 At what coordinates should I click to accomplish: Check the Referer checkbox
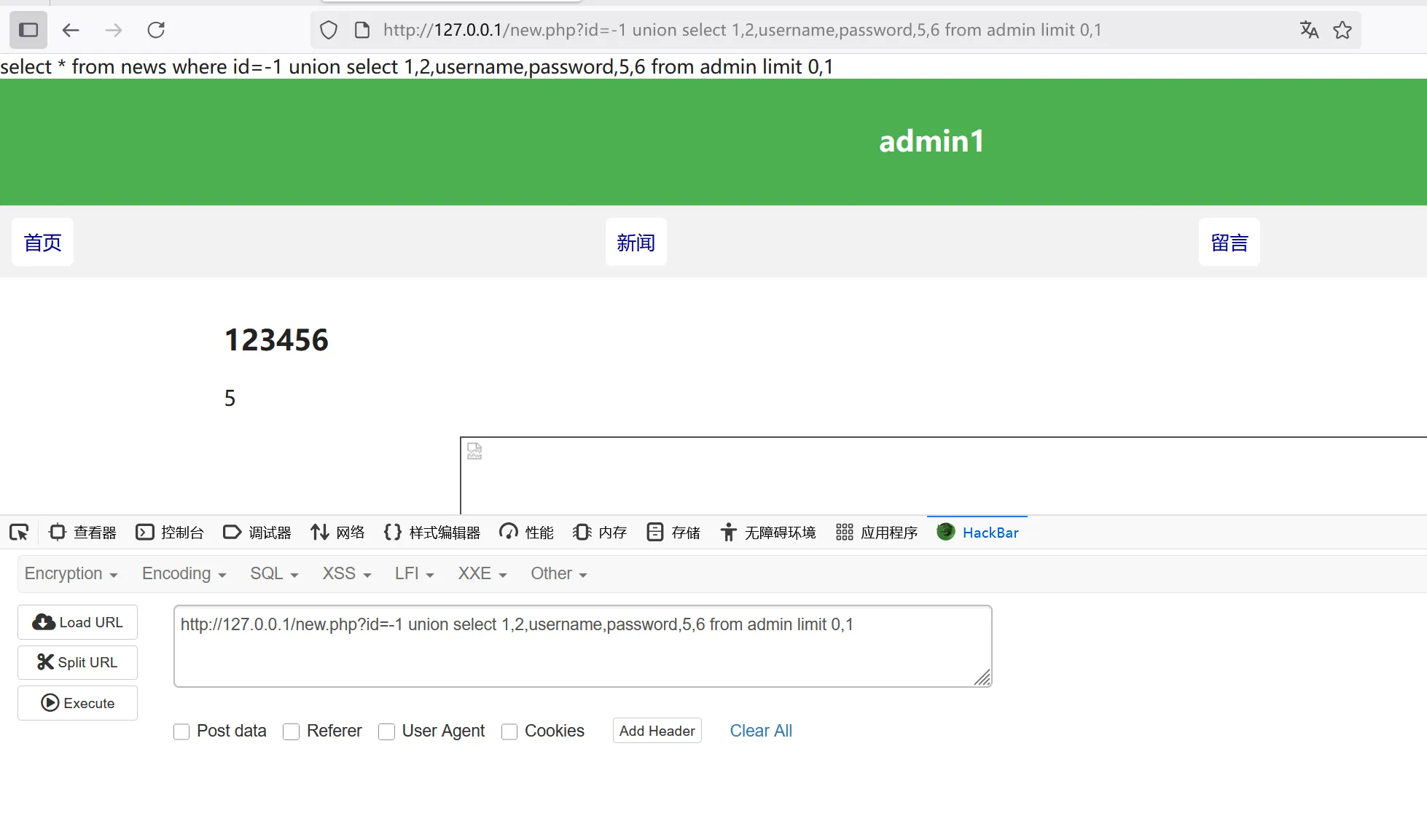pyautogui.click(x=292, y=731)
